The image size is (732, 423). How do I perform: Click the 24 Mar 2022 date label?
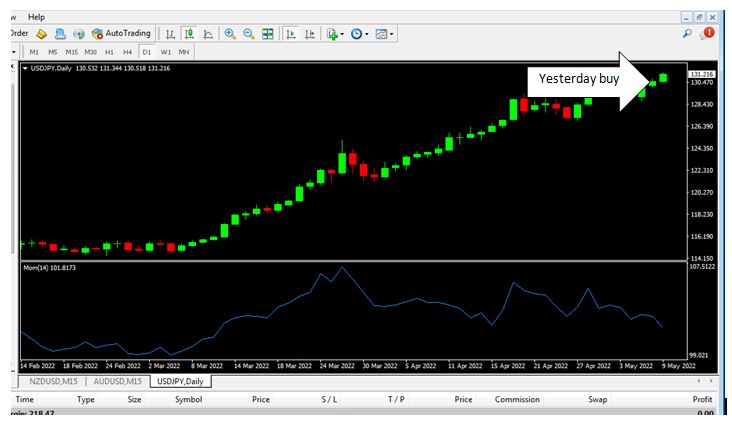click(x=337, y=366)
